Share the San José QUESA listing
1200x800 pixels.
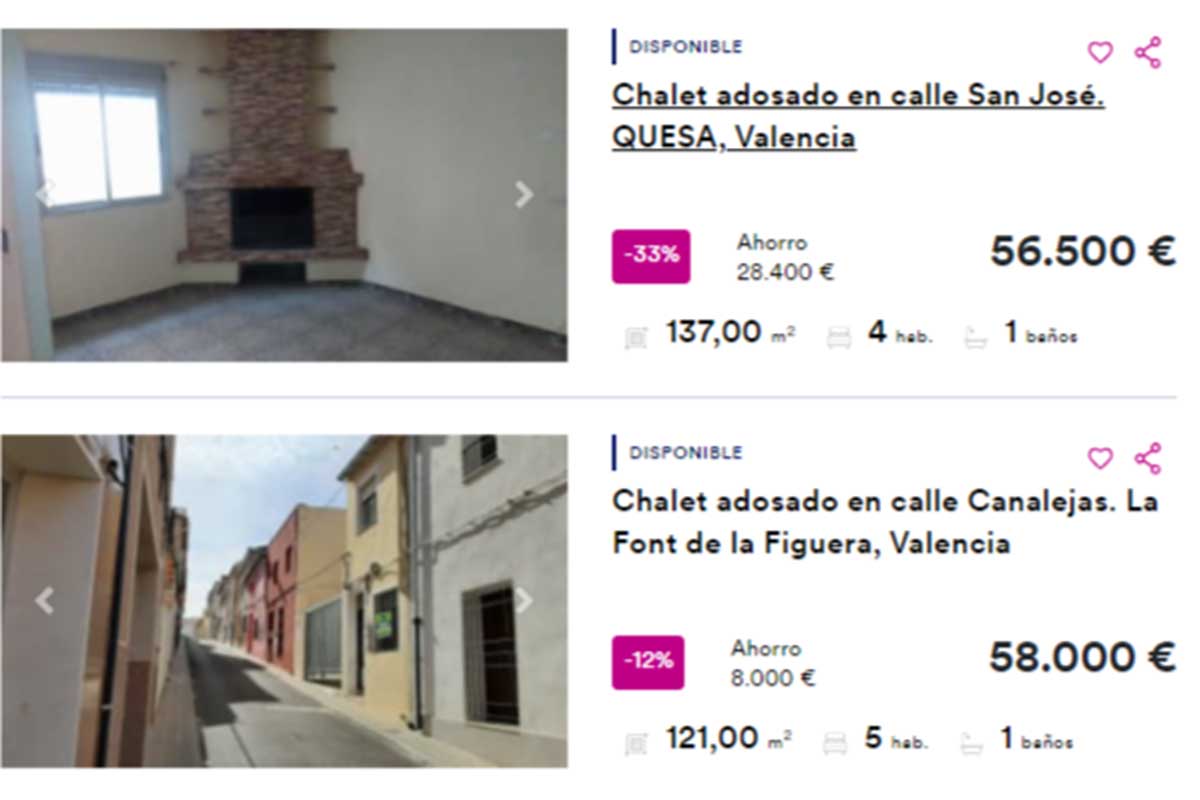1148,52
